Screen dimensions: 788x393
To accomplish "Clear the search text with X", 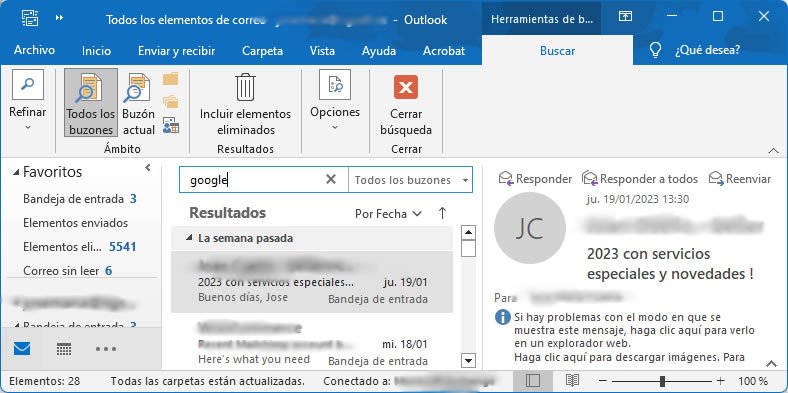I will [x=331, y=179].
